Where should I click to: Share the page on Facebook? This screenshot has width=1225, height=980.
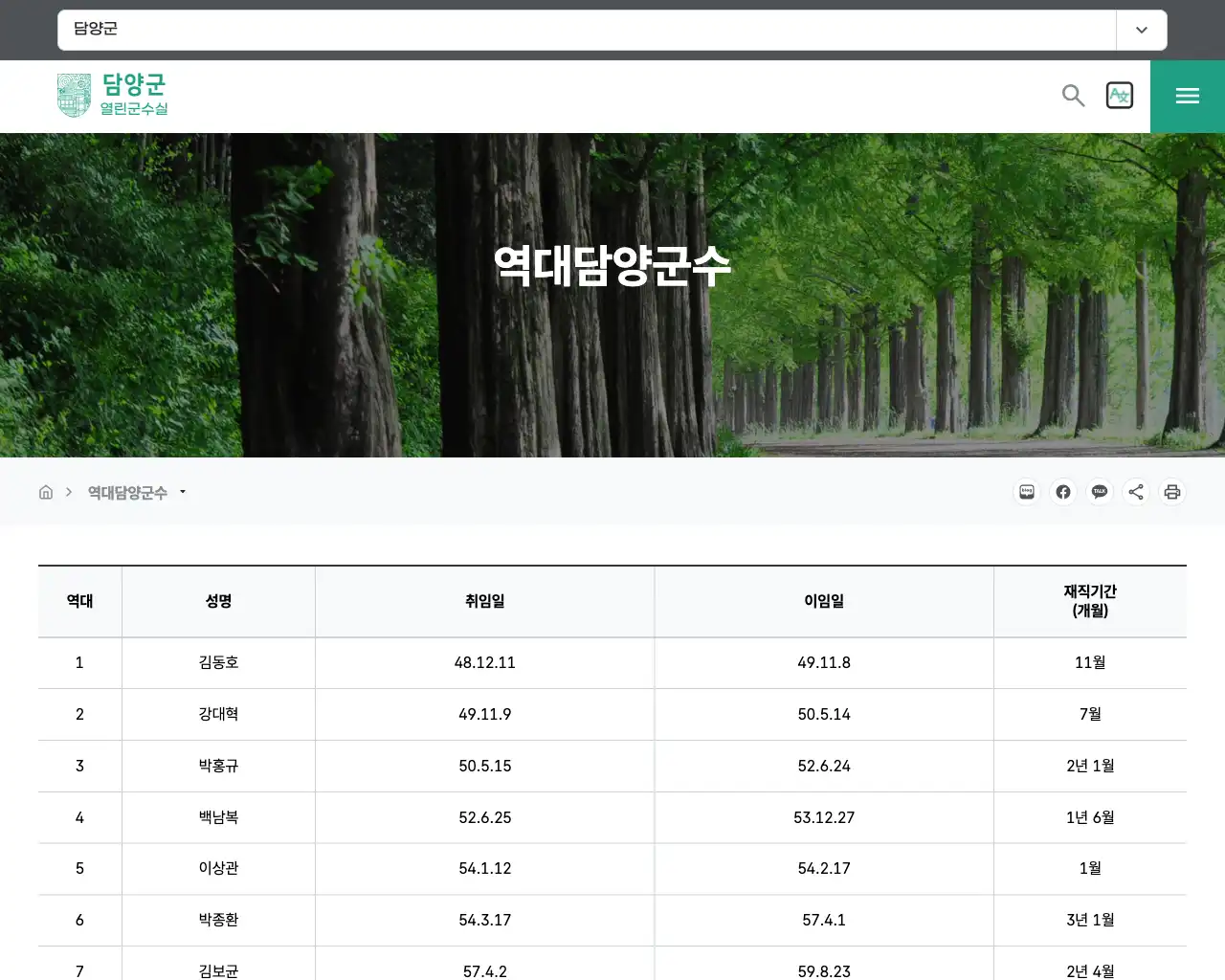pos(1063,492)
